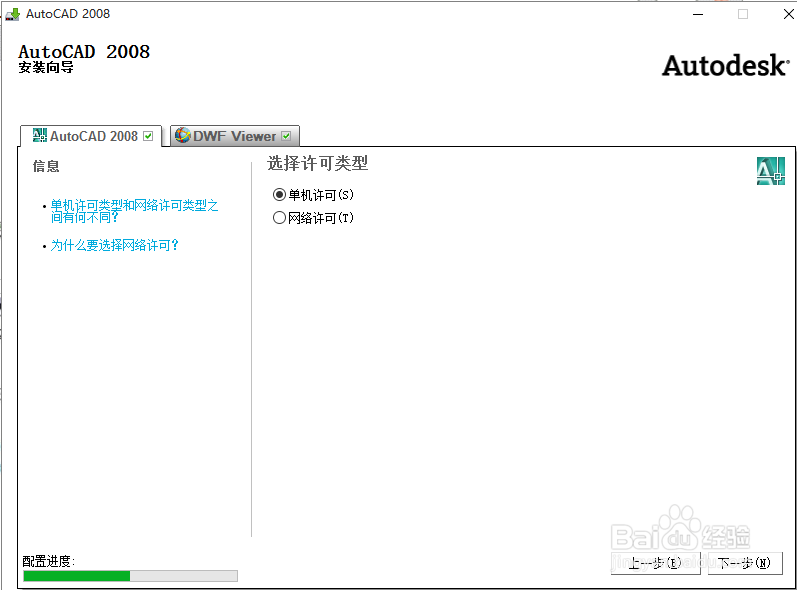Toggle the DWF Viewer tab checkbox
The width and height of the screenshot is (797, 590).
point(286,136)
